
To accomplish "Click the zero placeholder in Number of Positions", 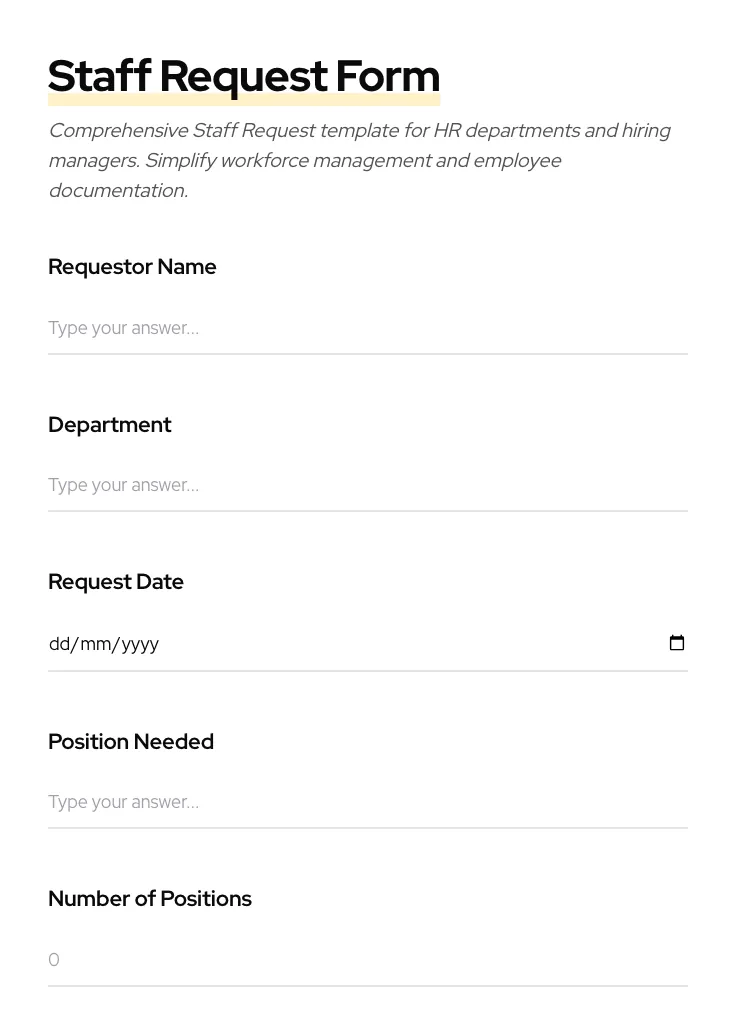I will (54, 960).
